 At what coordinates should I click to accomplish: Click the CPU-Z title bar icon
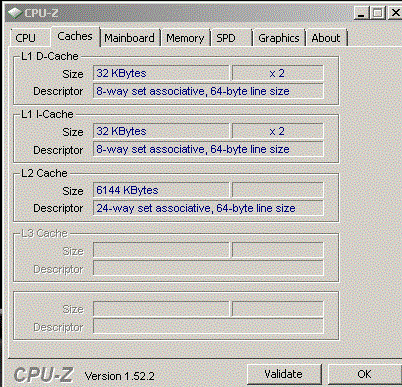pos(15,13)
